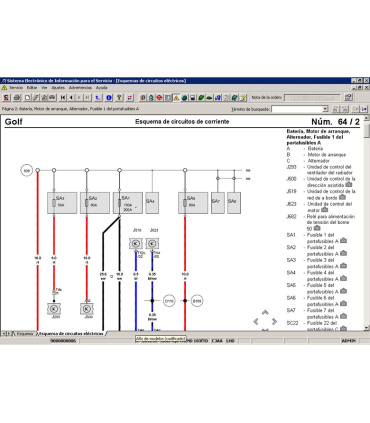Click the término de búsqueda input field

297,109
